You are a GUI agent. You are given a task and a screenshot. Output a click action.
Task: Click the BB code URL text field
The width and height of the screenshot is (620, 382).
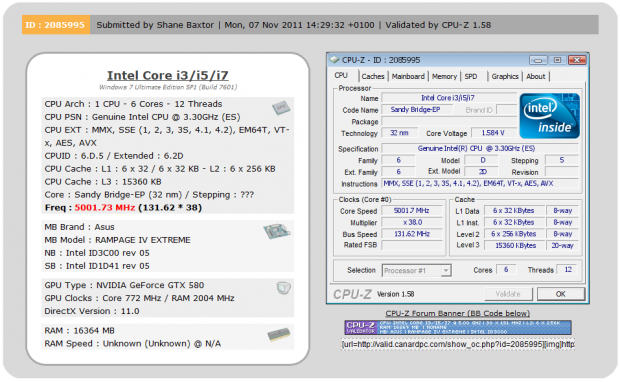coord(458,344)
